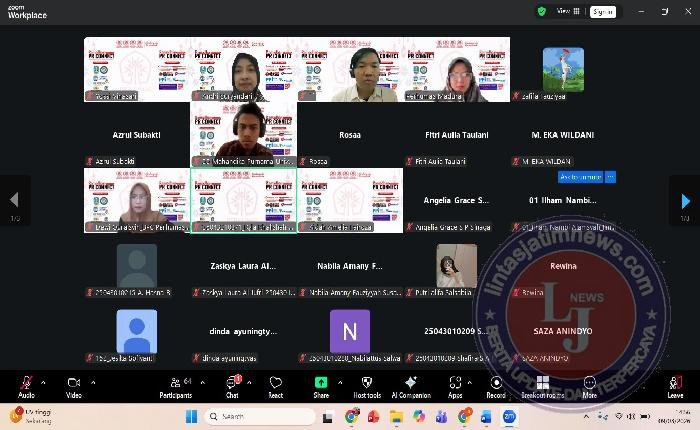Click the Sign in button
Viewport: 700px width, 430px height.
pyautogui.click(x=603, y=12)
